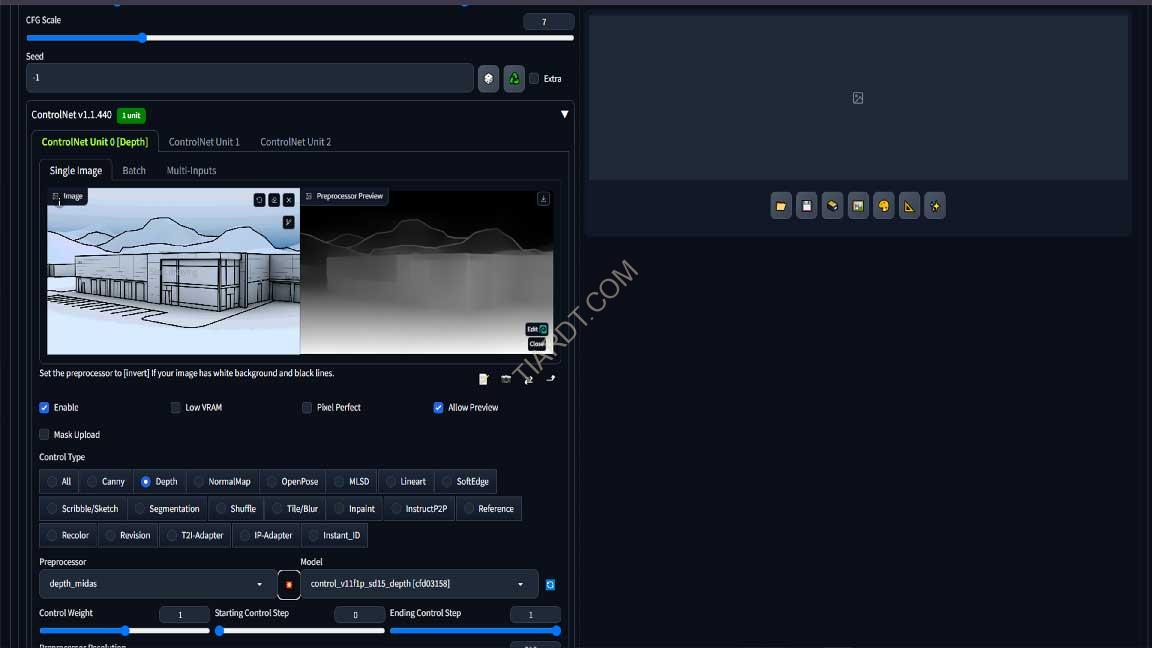Send the image to inpaint palette icon
Image resolution: width=1152 pixels, height=648 pixels.
coord(884,206)
